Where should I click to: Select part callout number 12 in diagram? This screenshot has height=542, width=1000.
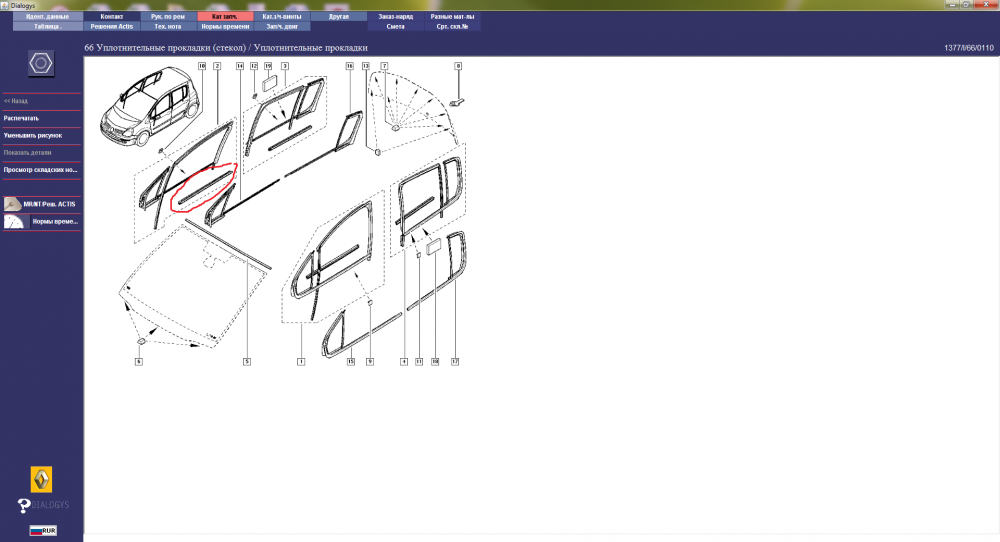pyautogui.click(x=254, y=66)
